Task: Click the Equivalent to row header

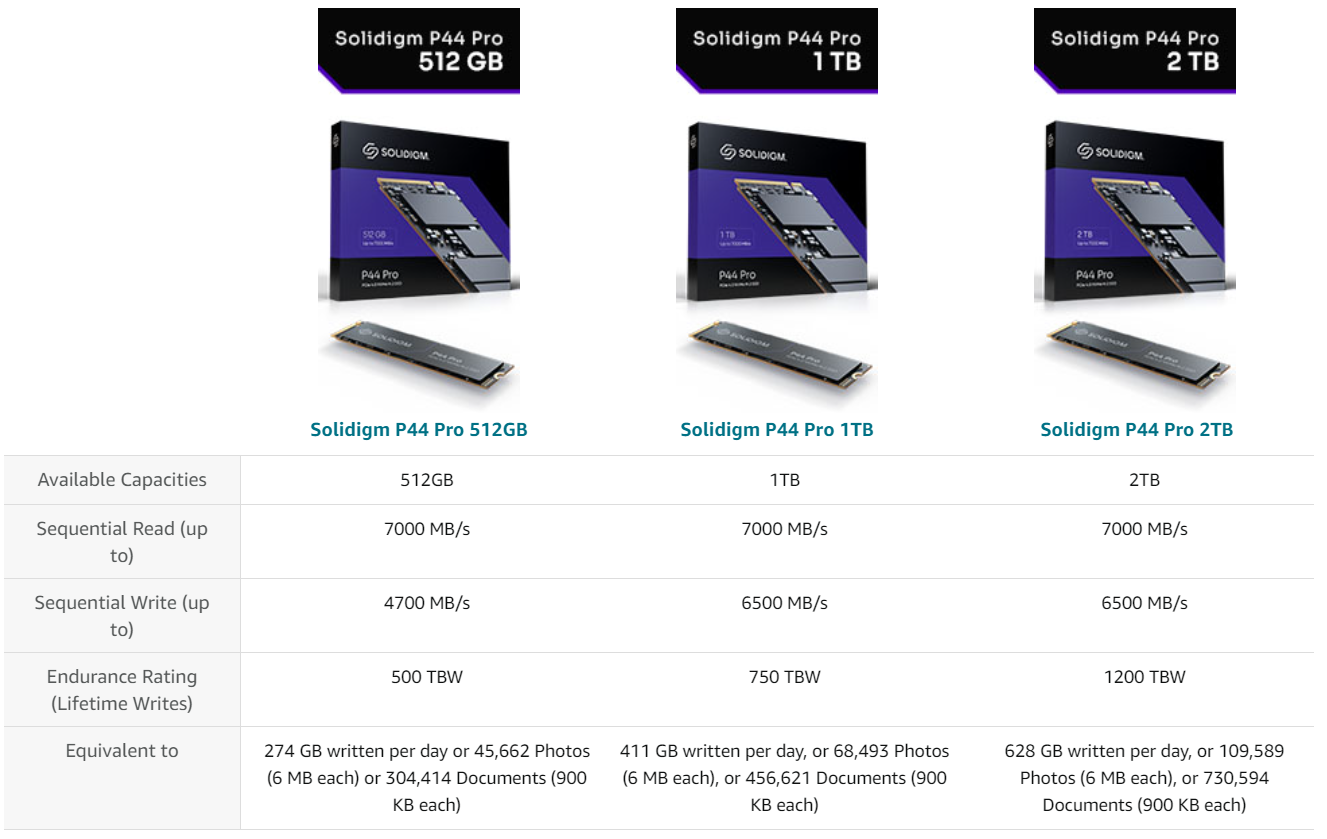Action: pyautogui.click(x=122, y=751)
